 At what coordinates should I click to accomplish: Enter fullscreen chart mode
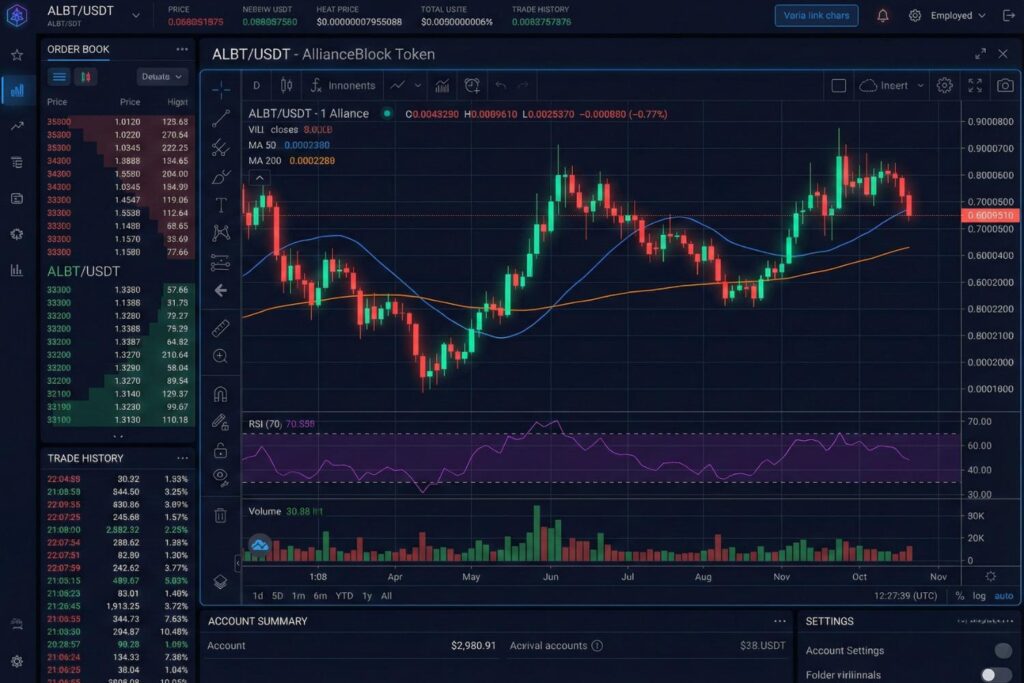[x=975, y=86]
